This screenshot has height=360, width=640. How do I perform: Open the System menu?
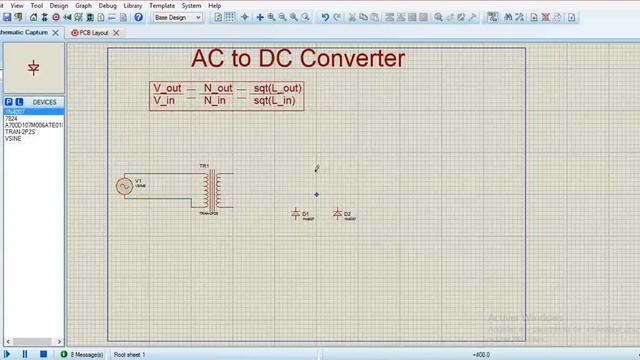[x=191, y=6]
